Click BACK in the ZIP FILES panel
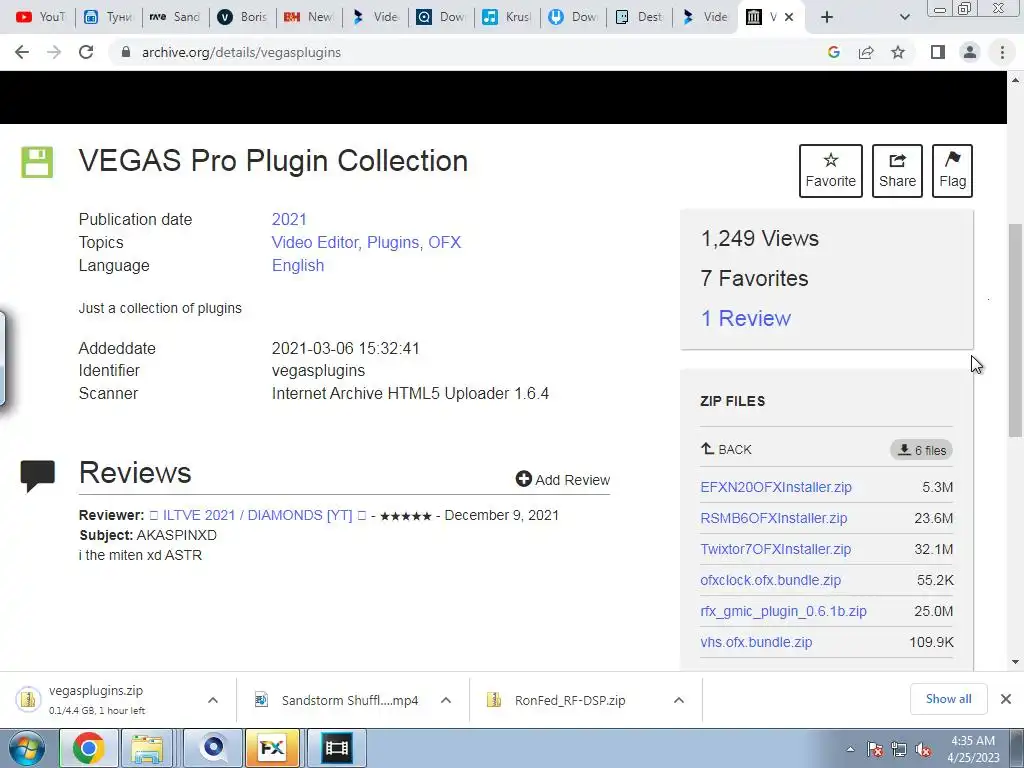Screen dimensions: 1024x768 point(726,449)
